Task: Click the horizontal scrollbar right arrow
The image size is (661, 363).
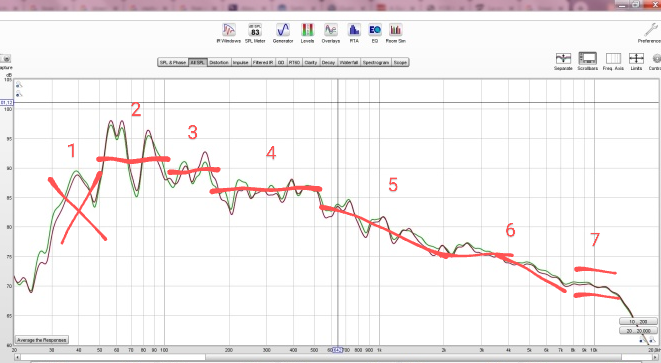Action: (656, 357)
